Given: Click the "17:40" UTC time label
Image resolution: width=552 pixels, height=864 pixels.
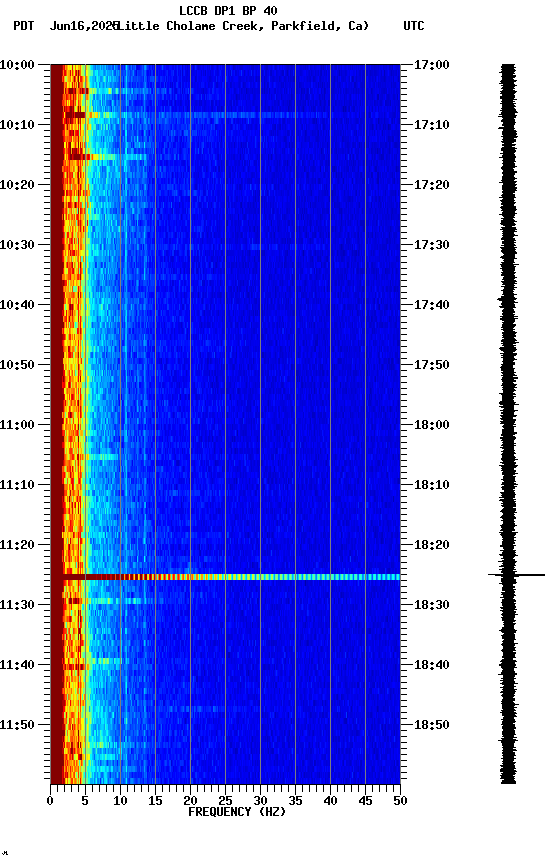Looking at the screenshot, I should click(x=431, y=305).
